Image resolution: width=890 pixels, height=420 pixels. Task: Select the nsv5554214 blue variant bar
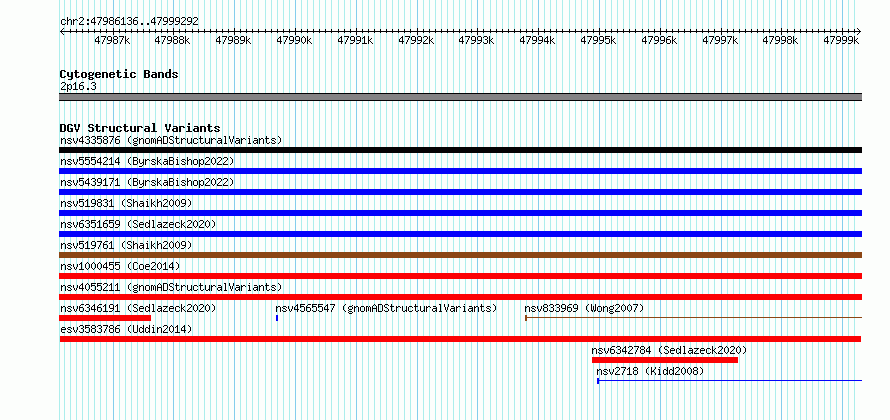(x=460, y=171)
